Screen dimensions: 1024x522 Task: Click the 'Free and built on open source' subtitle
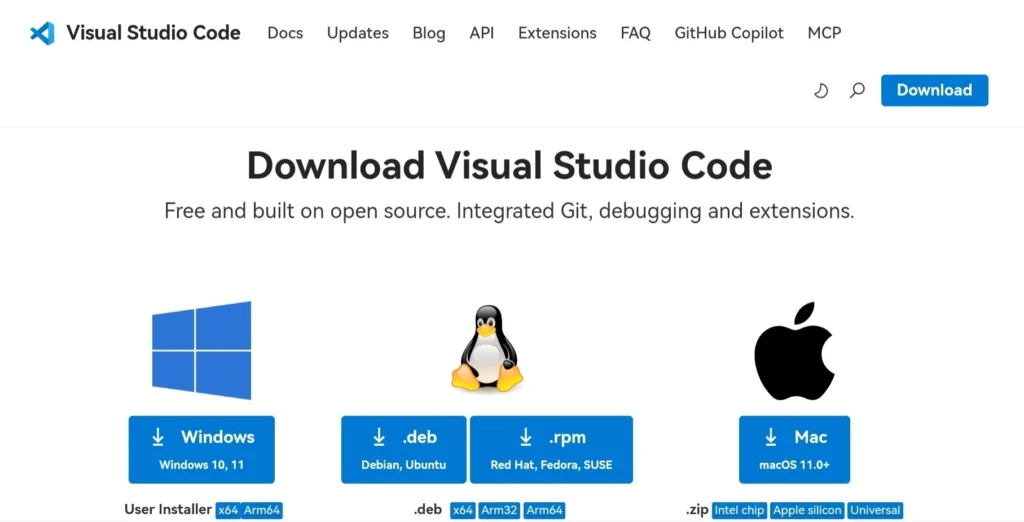click(x=509, y=211)
